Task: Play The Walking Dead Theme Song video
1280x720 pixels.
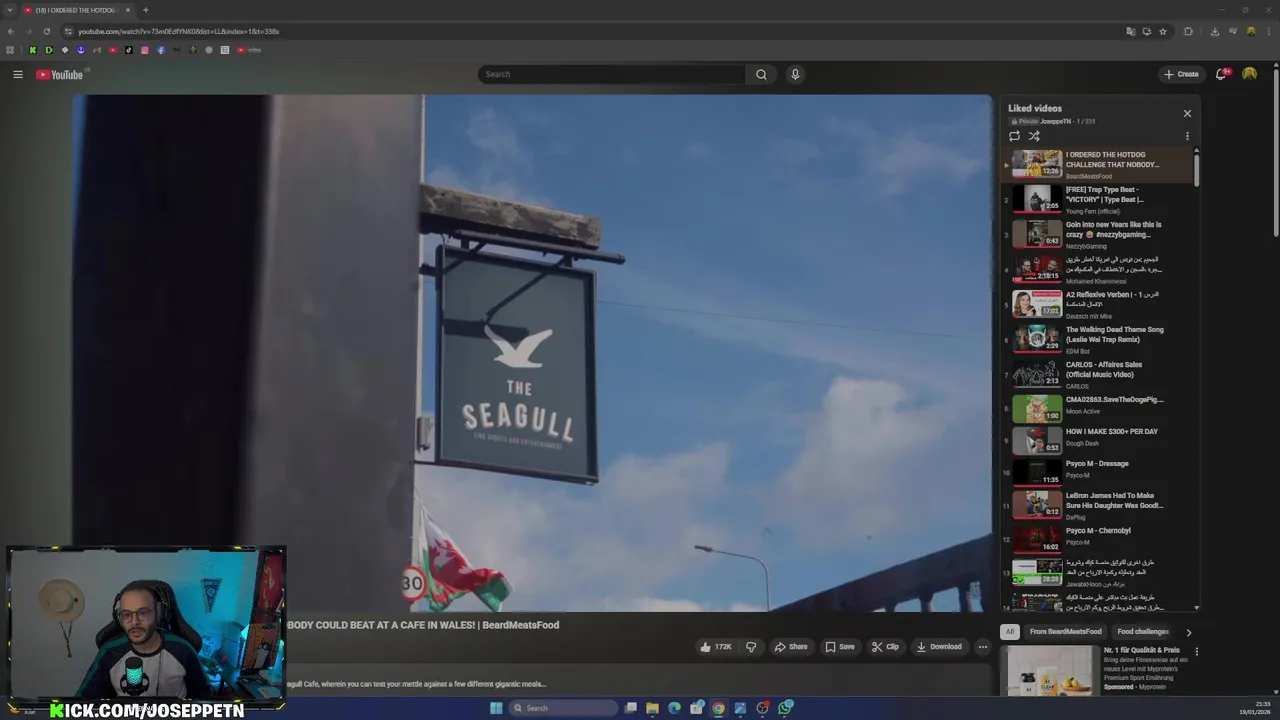Action: [x=1099, y=339]
